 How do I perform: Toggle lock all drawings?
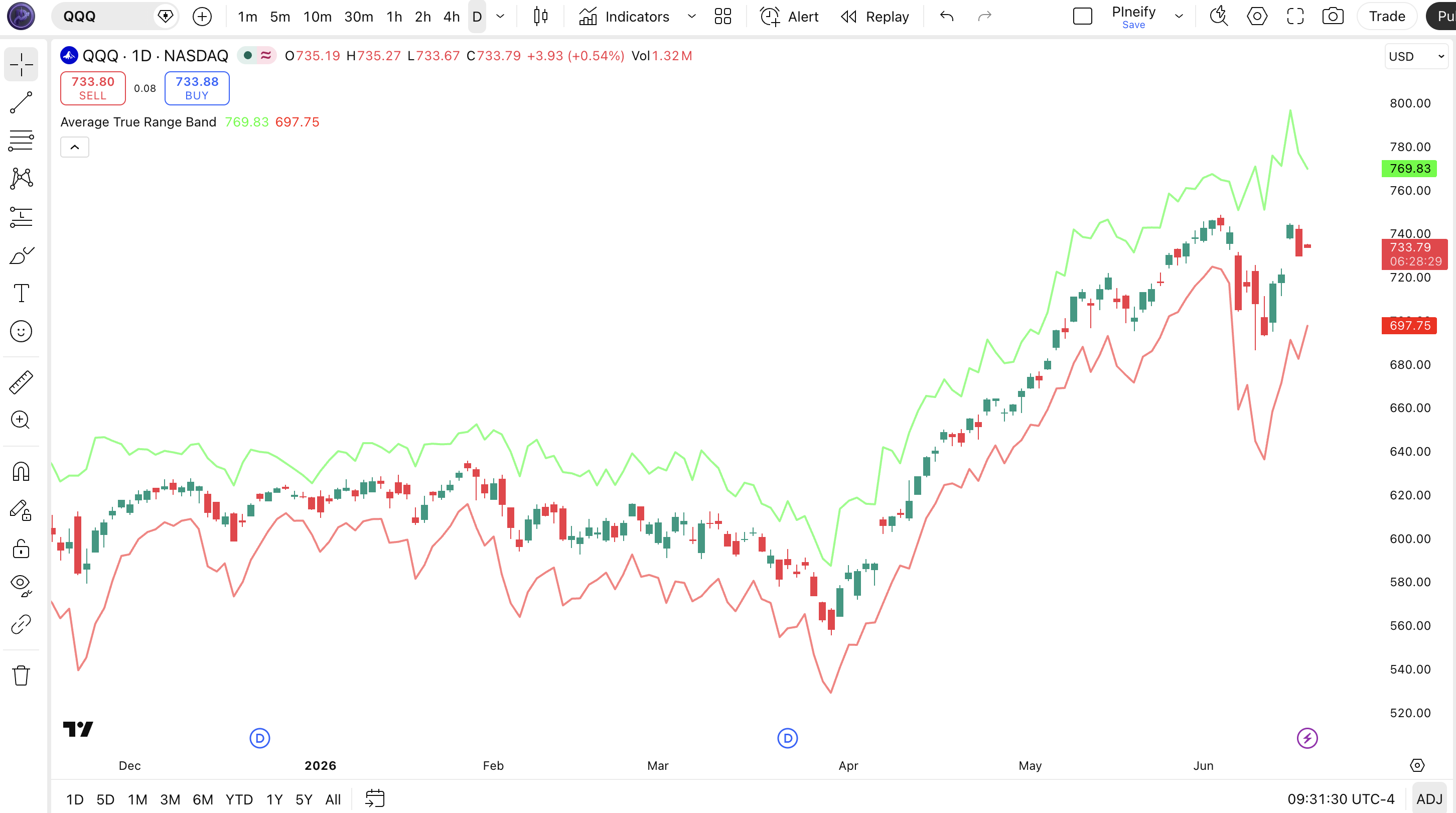(21, 549)
